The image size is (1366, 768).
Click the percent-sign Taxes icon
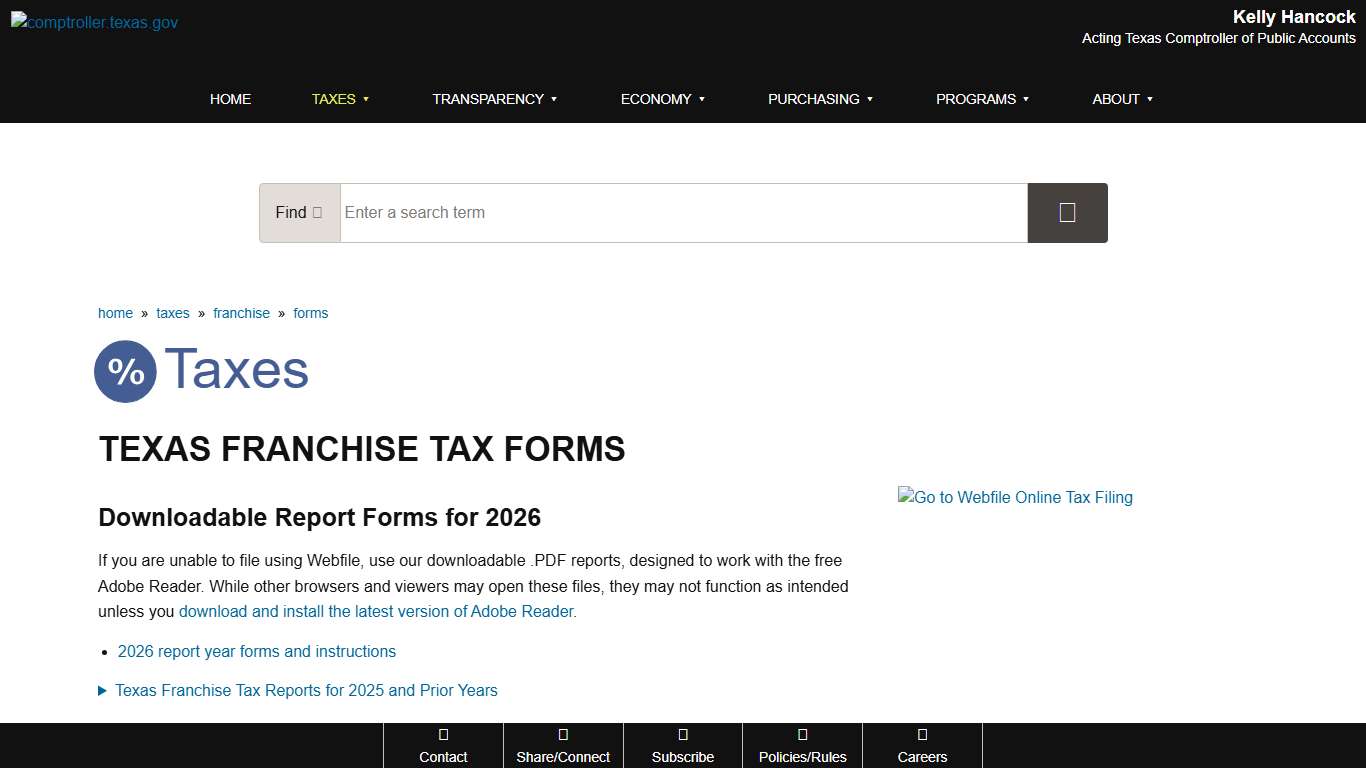tap(125, 371)
